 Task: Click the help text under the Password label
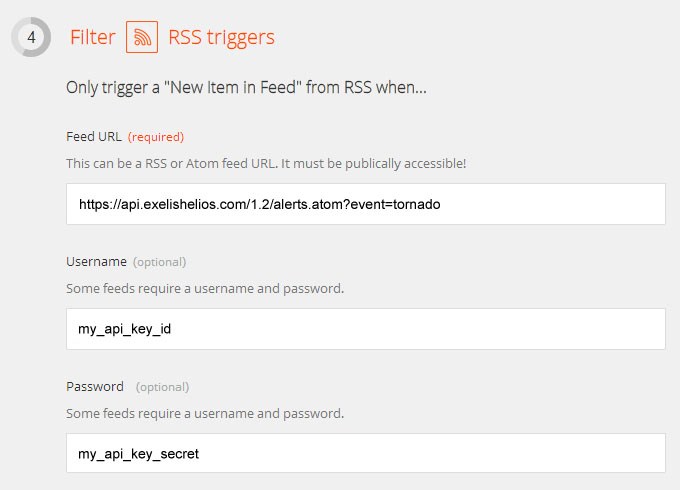tap(204, 412)
